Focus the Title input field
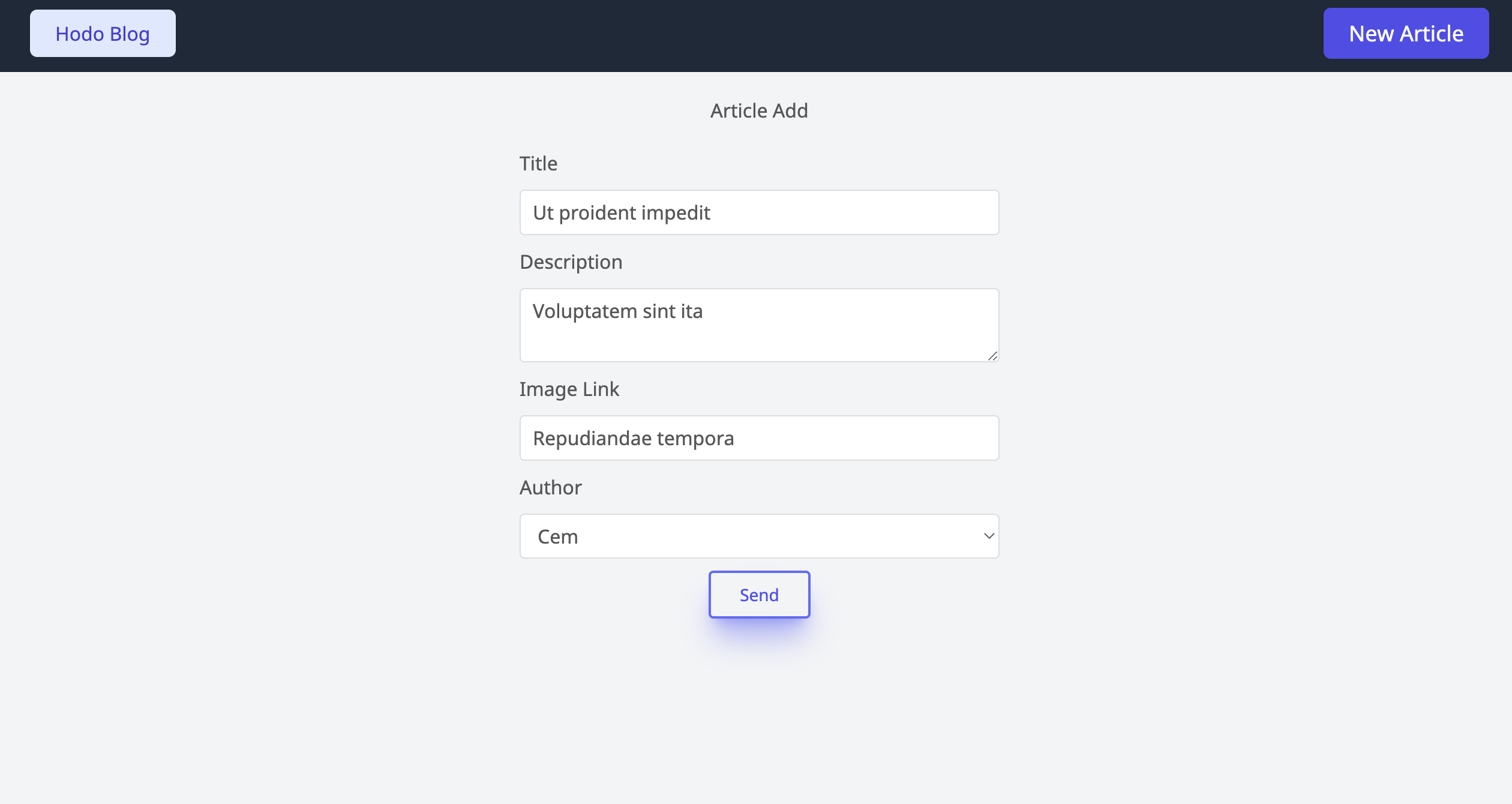 click(758, 213)
